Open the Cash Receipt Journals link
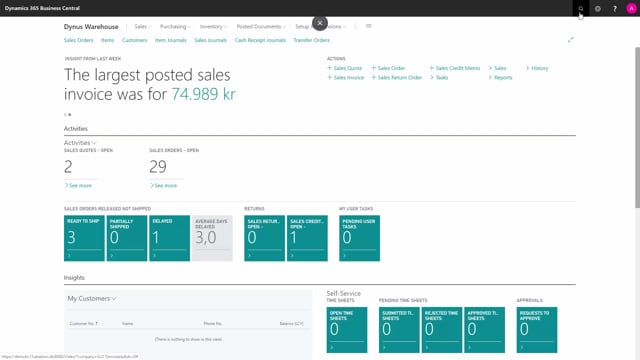 (260, 40)
